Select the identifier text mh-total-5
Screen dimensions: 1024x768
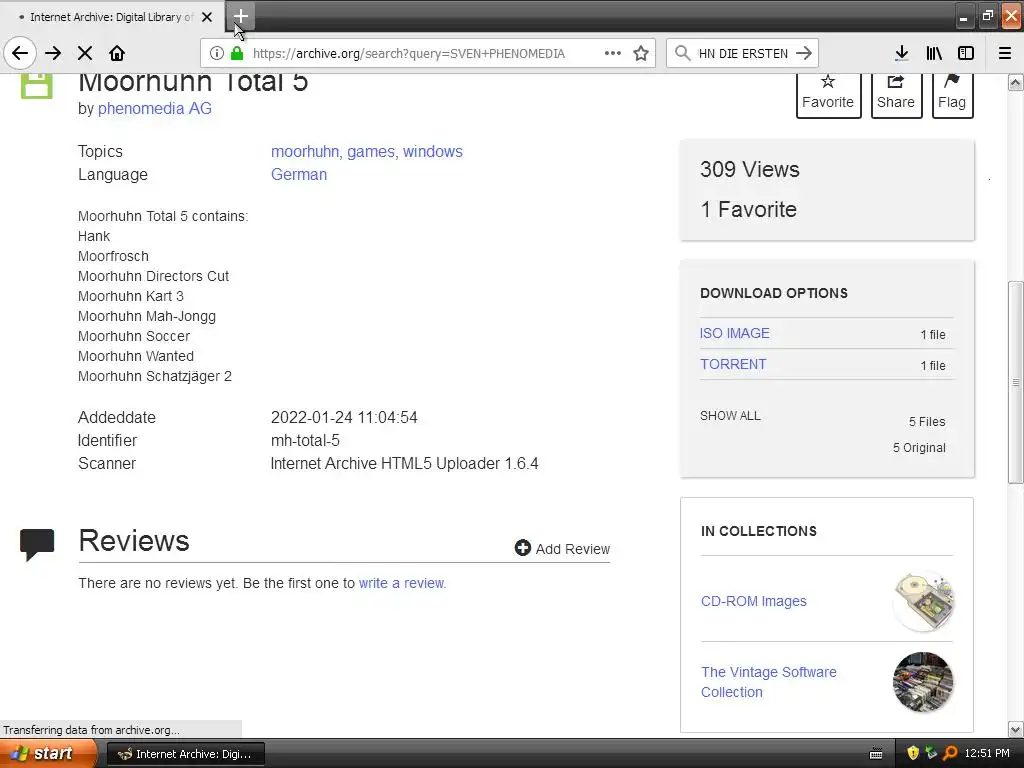point(306,440)
